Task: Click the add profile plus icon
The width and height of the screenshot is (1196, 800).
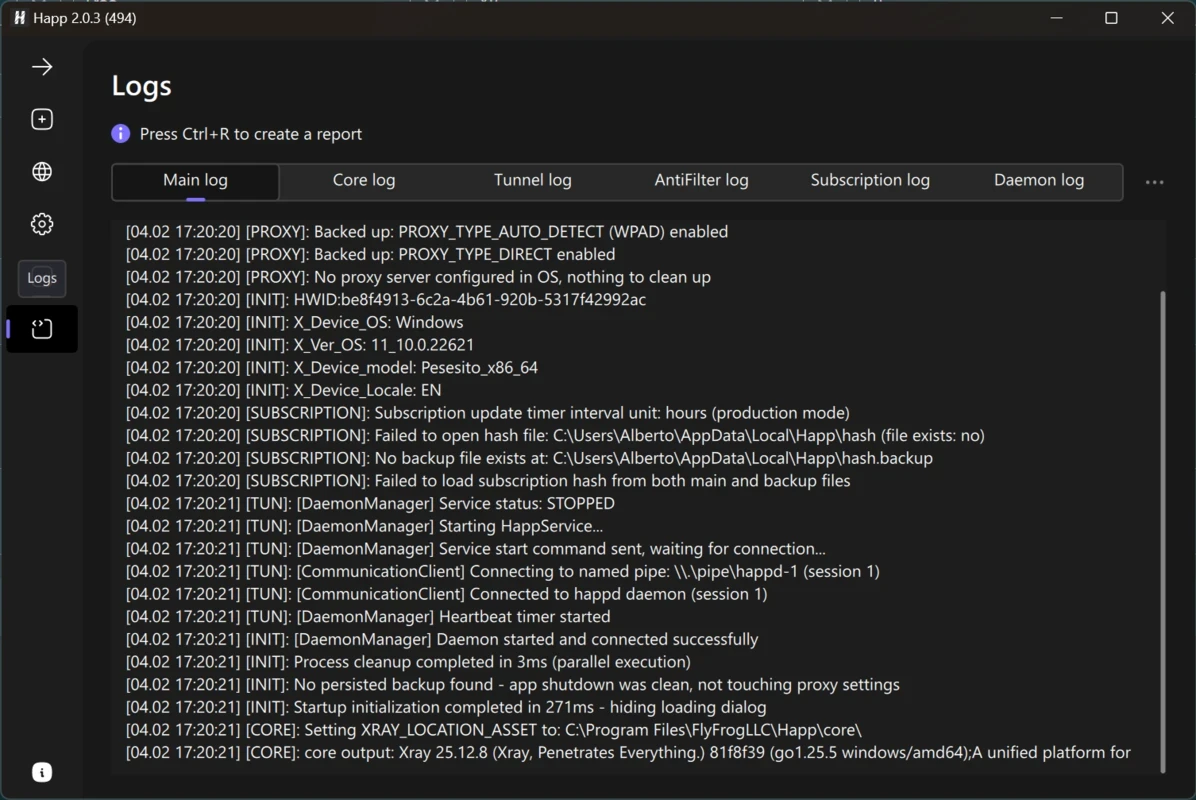Action: 42,119
